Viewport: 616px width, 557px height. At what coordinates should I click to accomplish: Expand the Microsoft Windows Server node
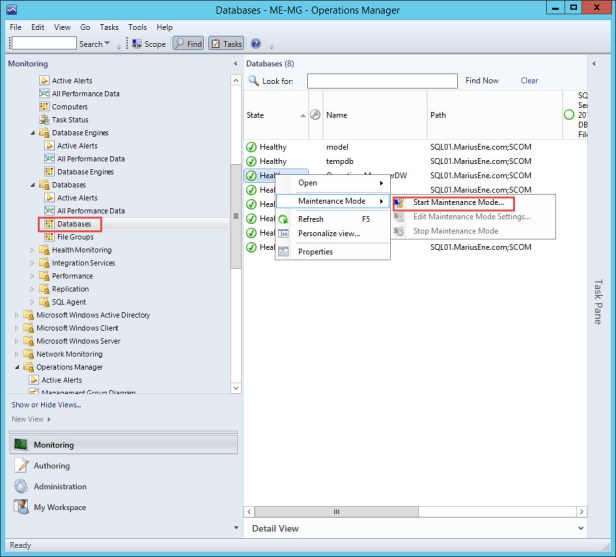17,341
